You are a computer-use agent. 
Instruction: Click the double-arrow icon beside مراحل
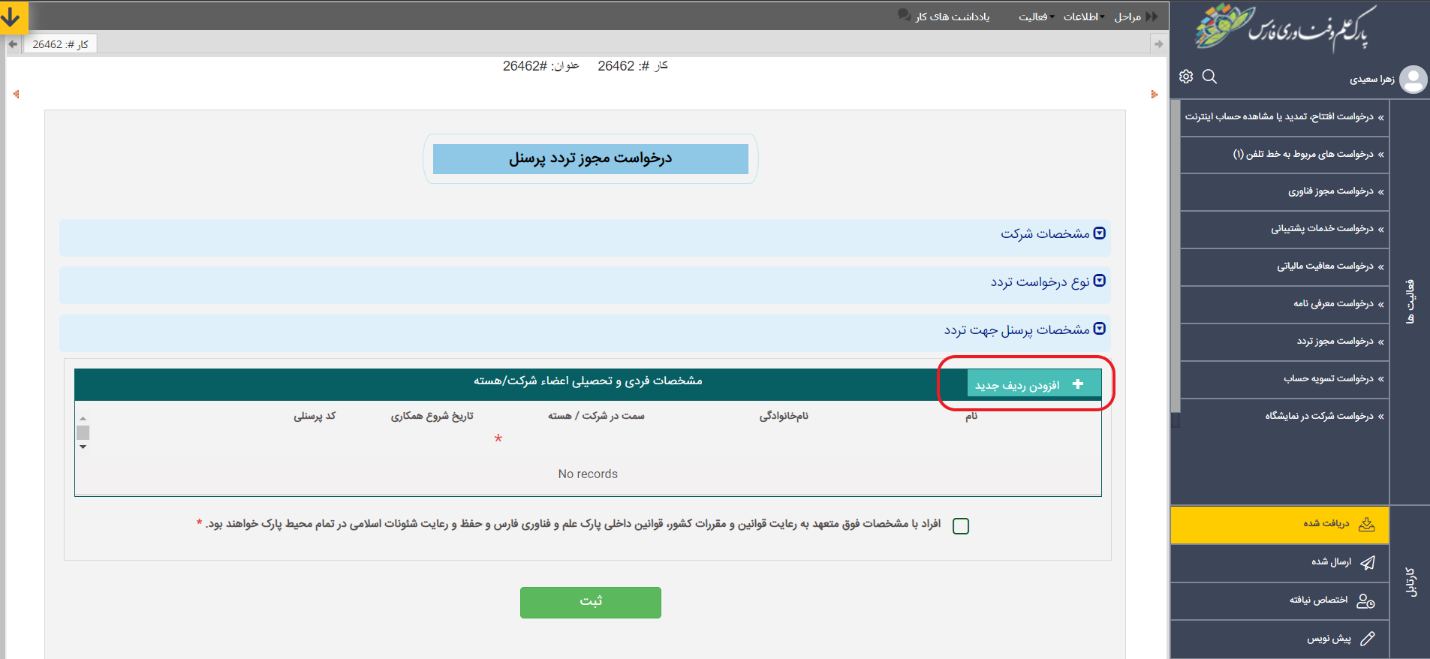pyautogui.click(x=1151, y=17)
